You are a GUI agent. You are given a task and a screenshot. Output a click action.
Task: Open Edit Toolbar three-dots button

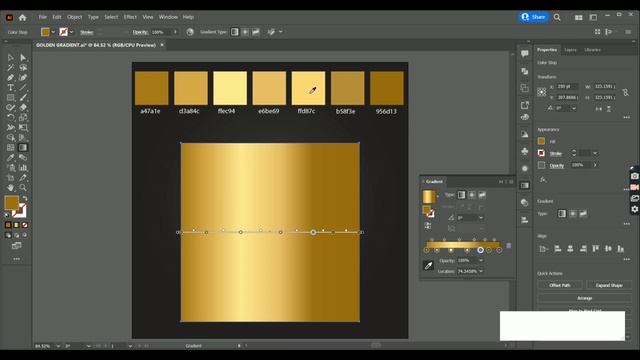click(x=17, y=259)
